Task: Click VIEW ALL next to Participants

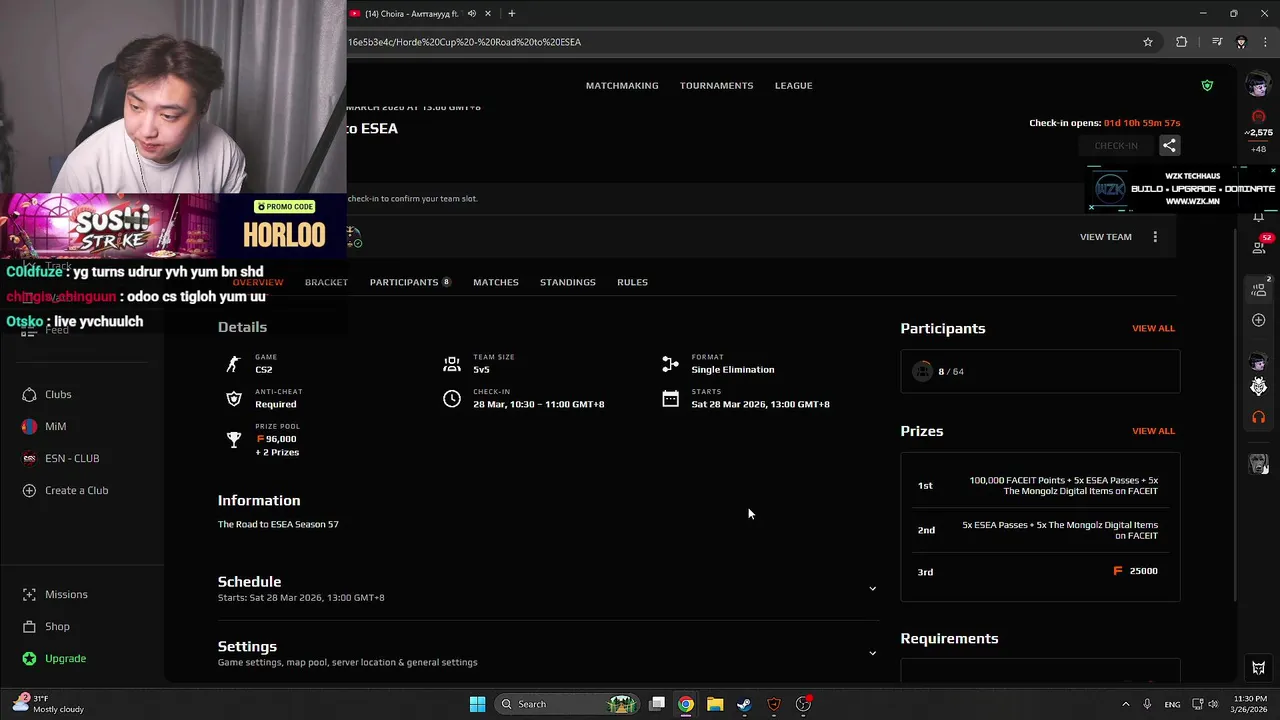Action: click(1153, 328)
